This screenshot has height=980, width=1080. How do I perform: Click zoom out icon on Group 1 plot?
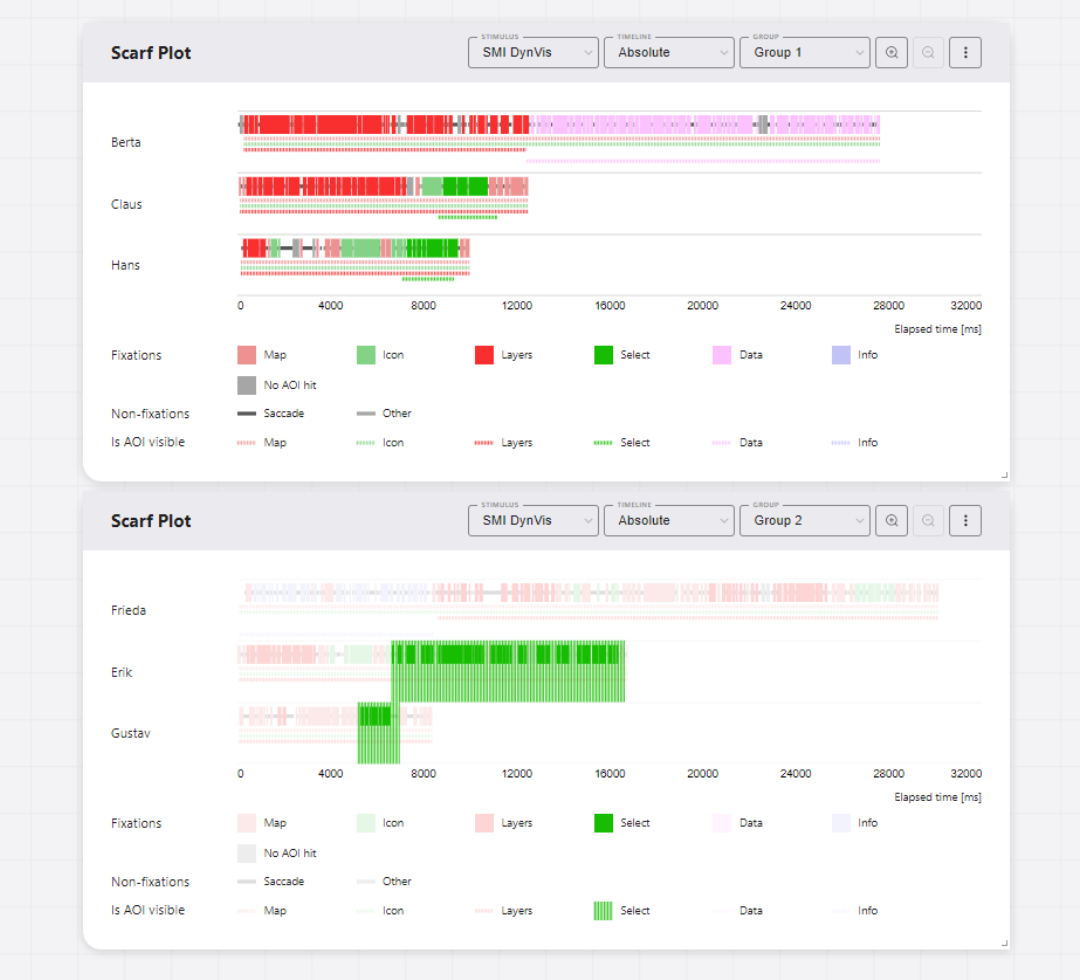click(x=928, y=53)
